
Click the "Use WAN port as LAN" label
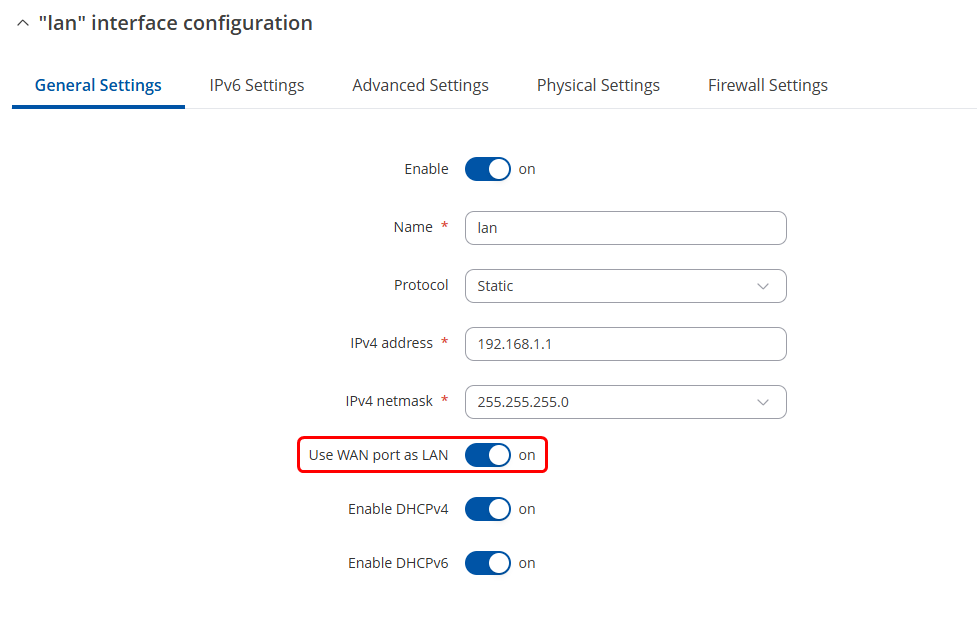click(x=378, y=455)
